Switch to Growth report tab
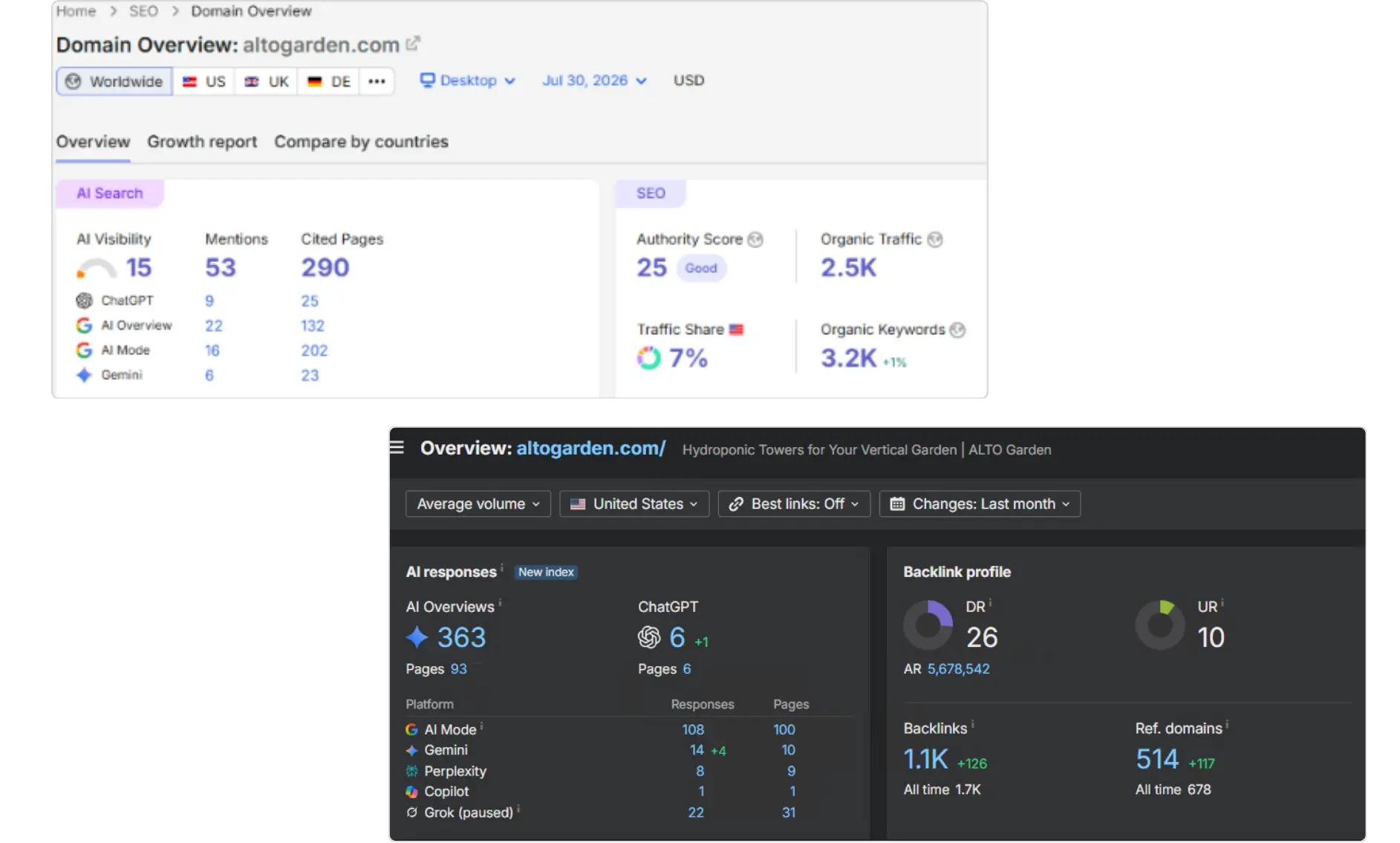 click(x=202, y=142)
